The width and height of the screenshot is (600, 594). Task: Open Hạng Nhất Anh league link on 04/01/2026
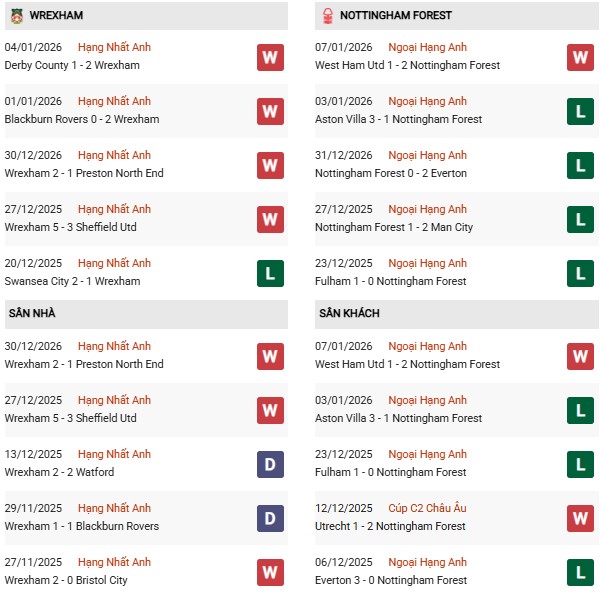click(x=114, y=47)
